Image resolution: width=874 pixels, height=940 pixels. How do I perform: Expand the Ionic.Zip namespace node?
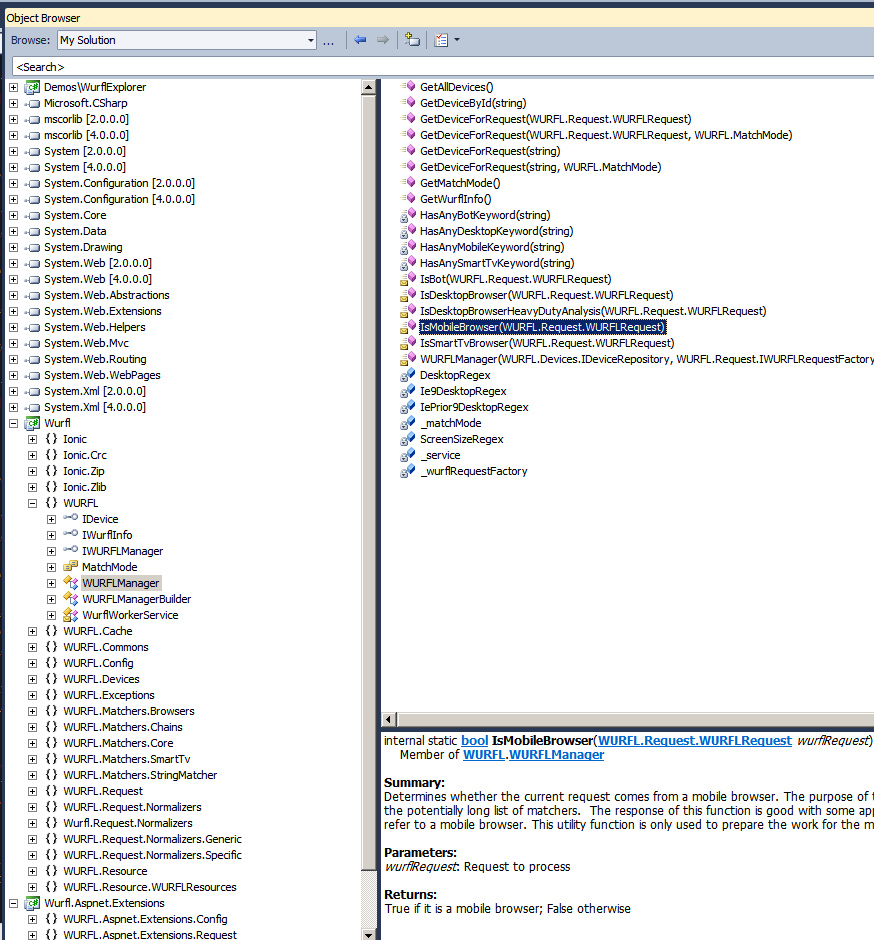[32, 471]
